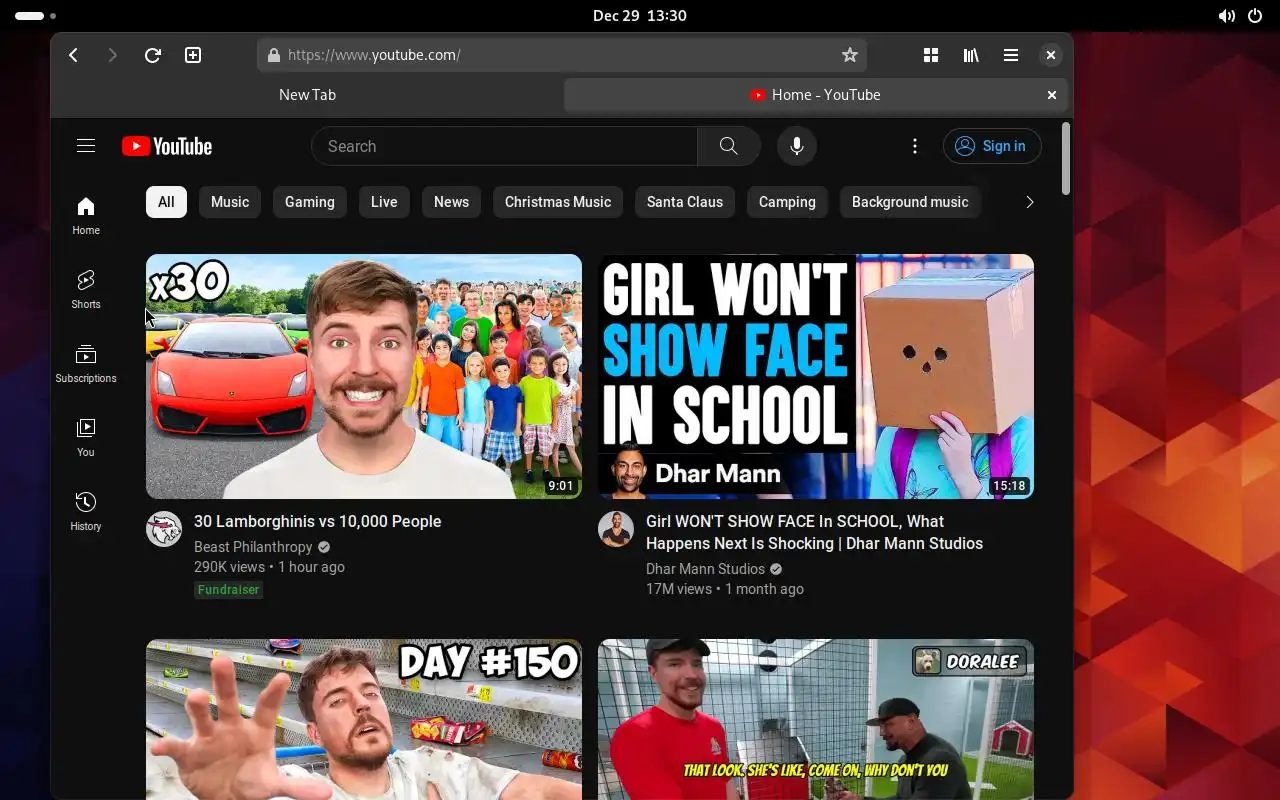Viewport: 1280px width, 800px height.
Task: Play the DAY #150 video thumbnail
Action: (364, 719)
